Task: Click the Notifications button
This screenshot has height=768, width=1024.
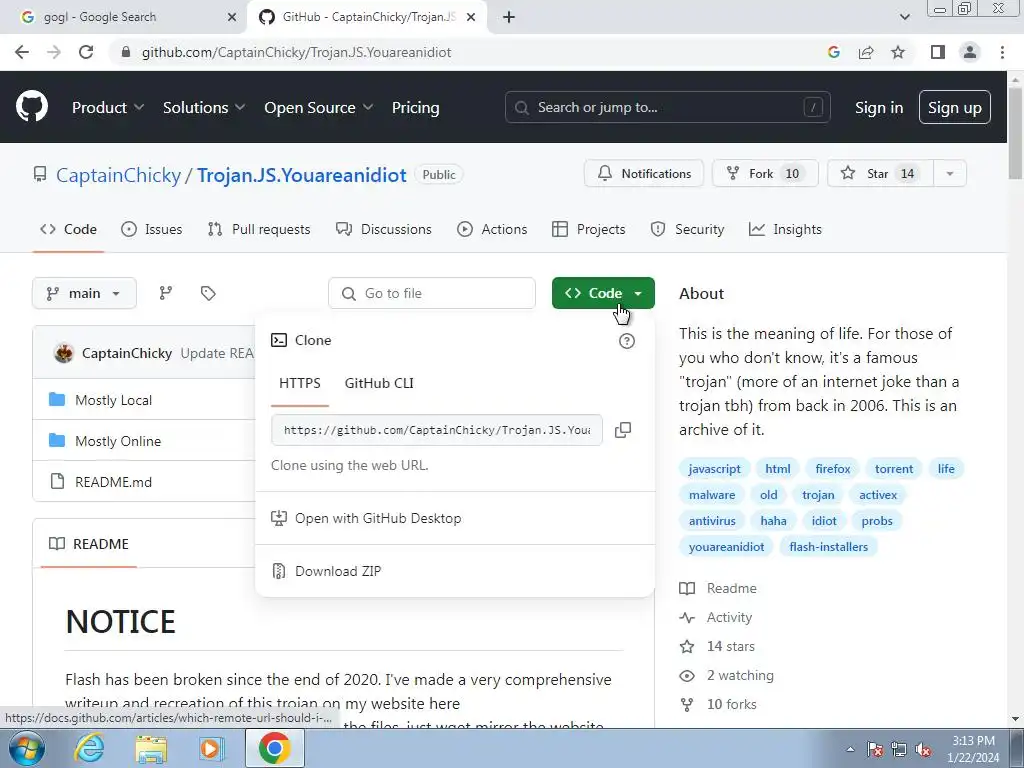Action: [644, 174]
